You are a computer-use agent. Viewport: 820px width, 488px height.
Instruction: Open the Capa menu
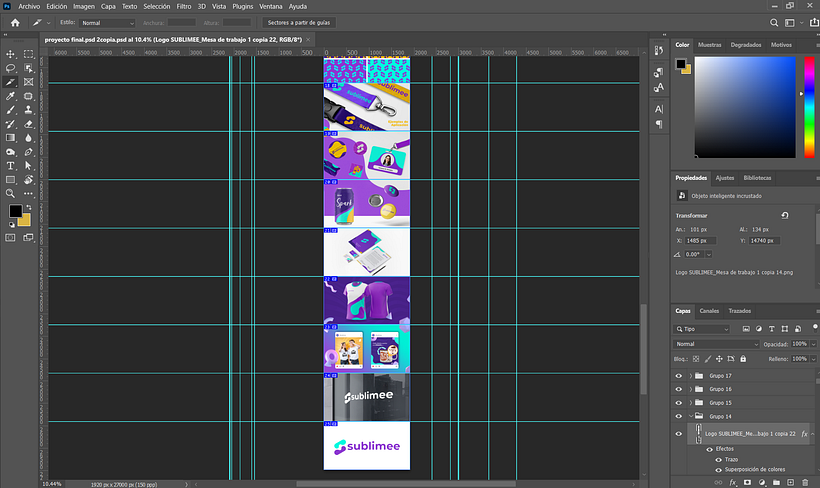coord(108,6)
